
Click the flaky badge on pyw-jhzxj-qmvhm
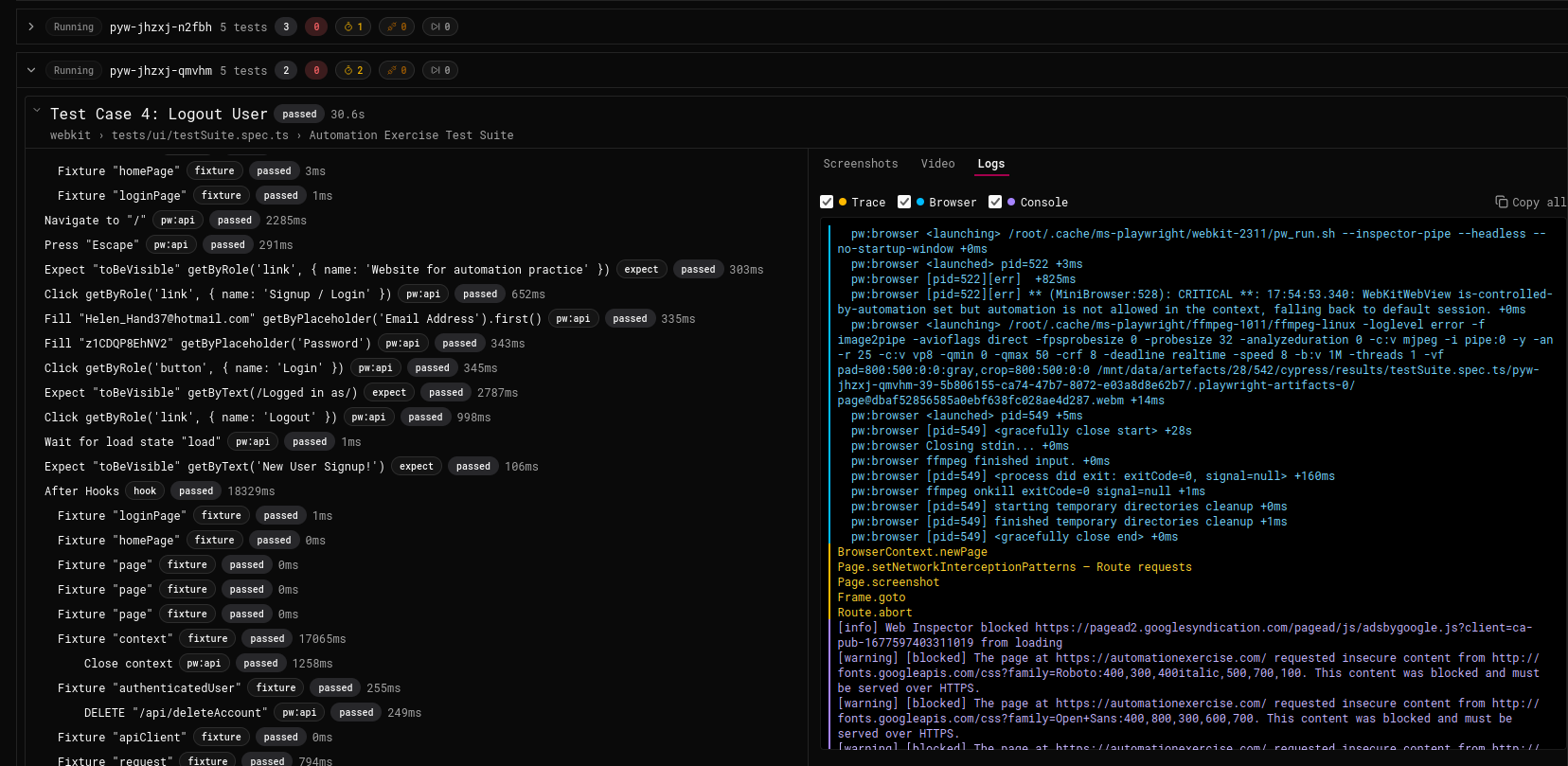click(x=397, y=70)
